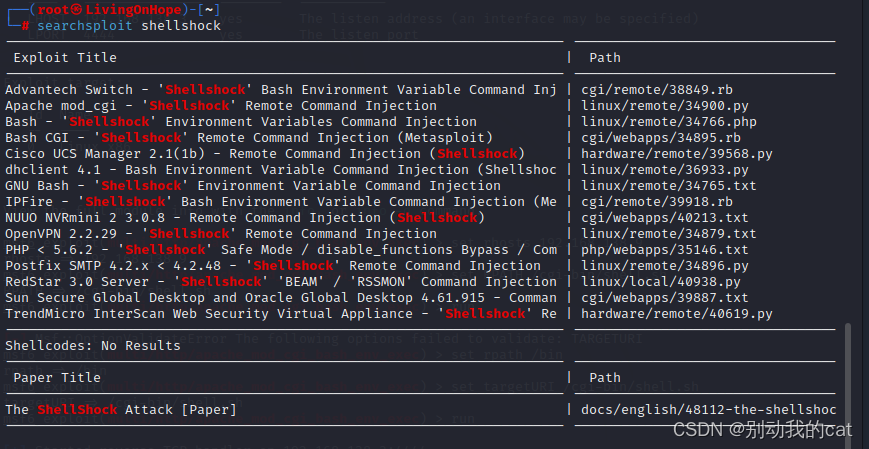Click path linux/local/40938.py
The height and width of the screenshot is (449, 869).
[x=661, y=282]
